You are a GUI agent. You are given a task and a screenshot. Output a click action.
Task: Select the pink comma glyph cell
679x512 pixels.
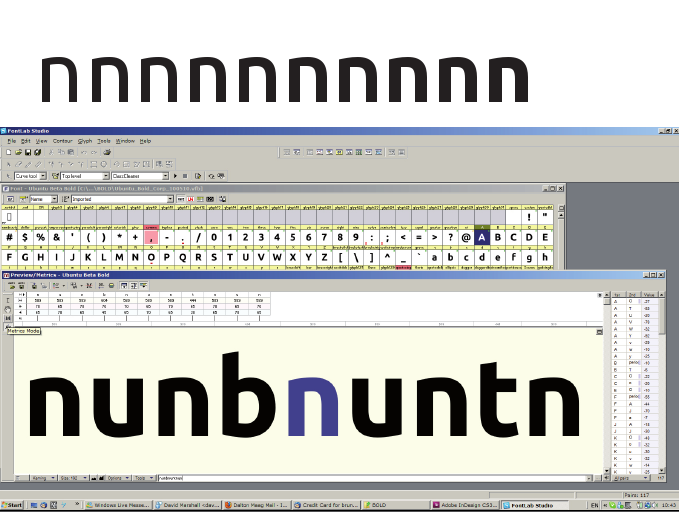tap(151, 237)
